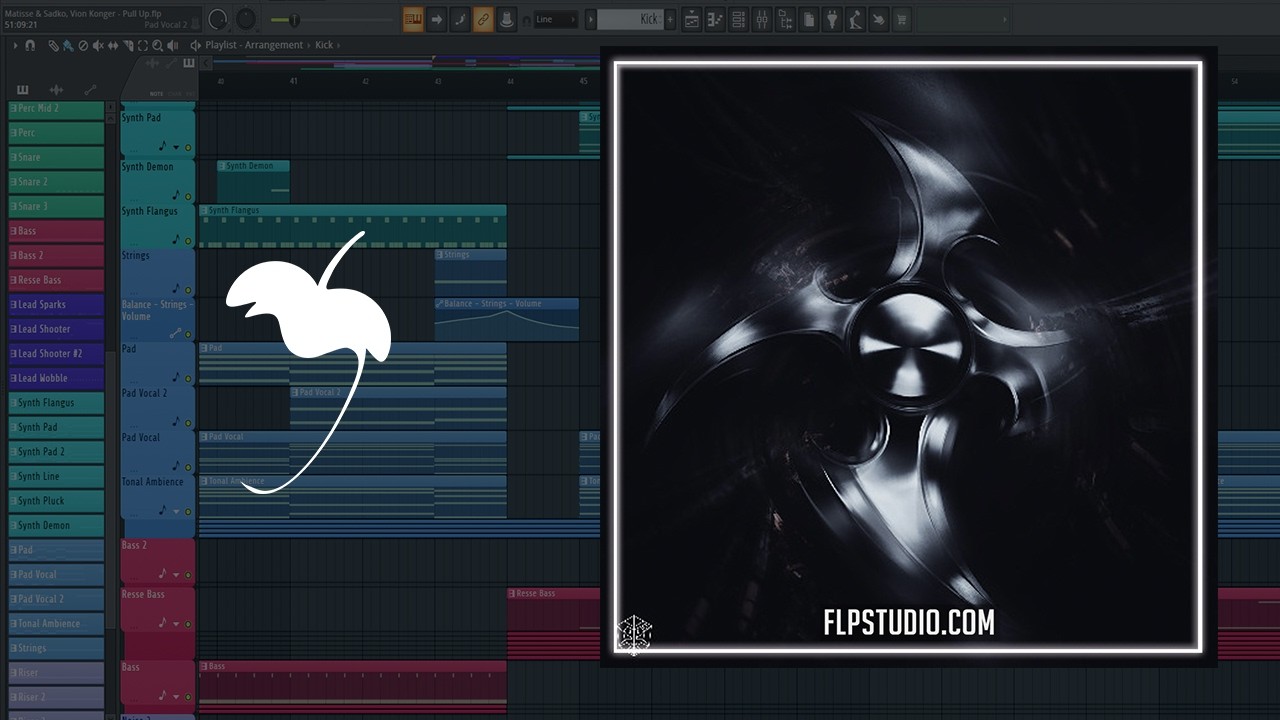Screen dimensions: 1280x720
Task: Select Lead Sparks pattern in picker
Action: [x=56, y=305]
